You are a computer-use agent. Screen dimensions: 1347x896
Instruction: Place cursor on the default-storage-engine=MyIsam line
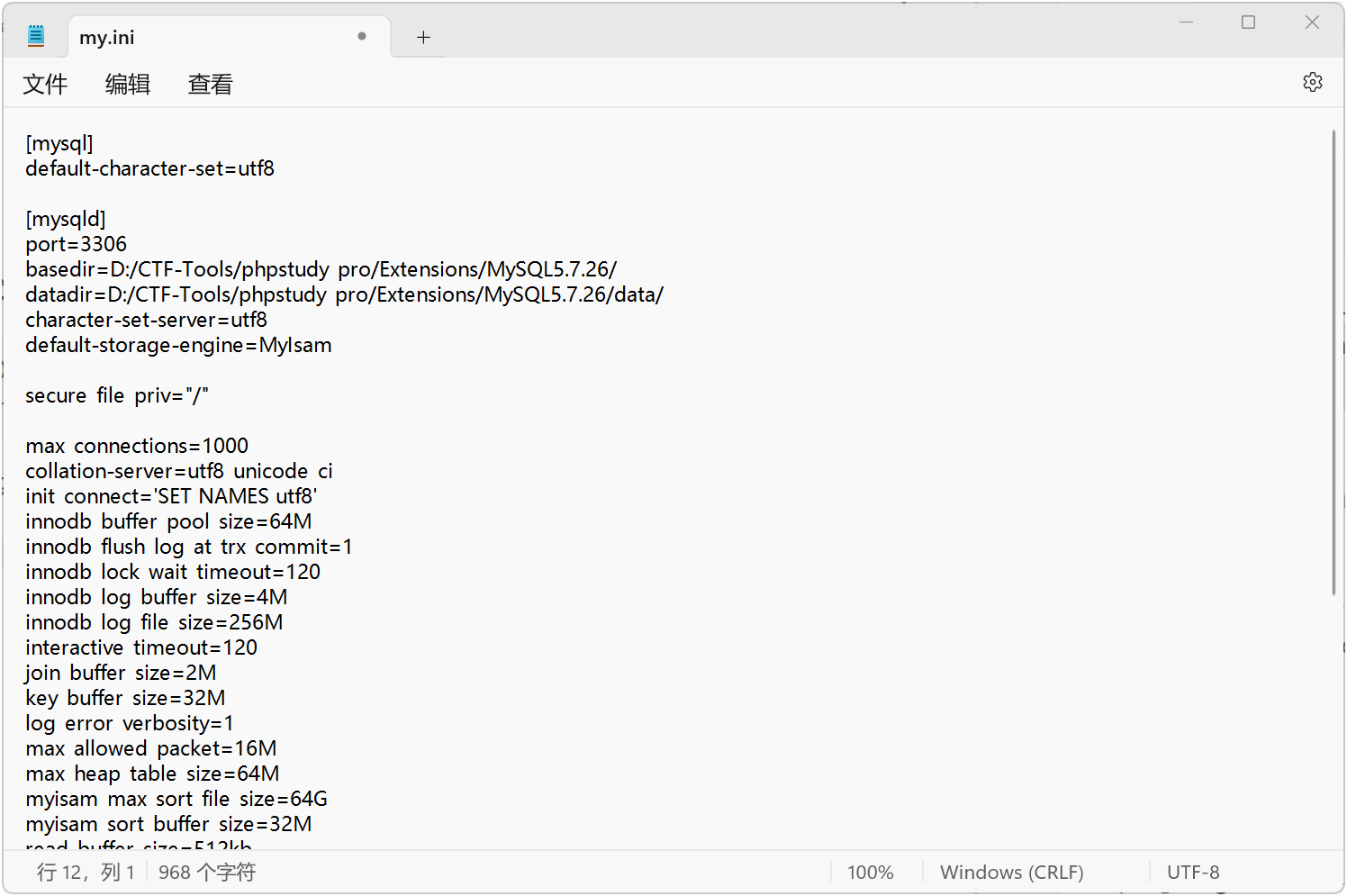coord(178,345)
